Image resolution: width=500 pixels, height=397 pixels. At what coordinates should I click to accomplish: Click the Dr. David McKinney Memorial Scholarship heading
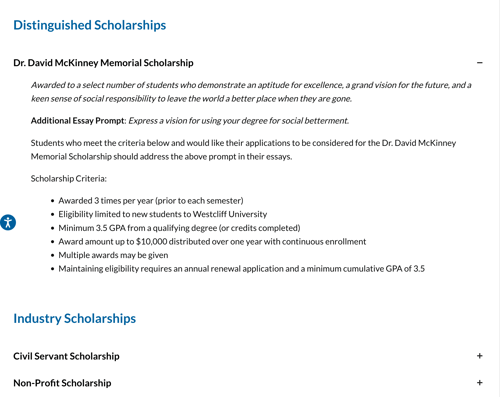click(x=103, y=63)
